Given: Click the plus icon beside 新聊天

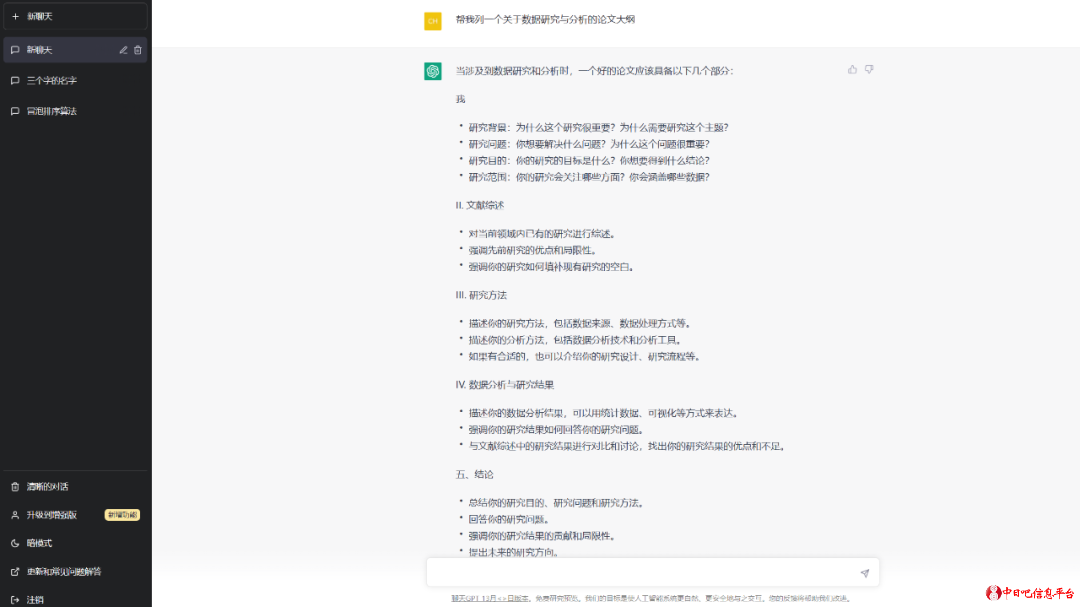Looking at the screenshot, I should [13, 16].
